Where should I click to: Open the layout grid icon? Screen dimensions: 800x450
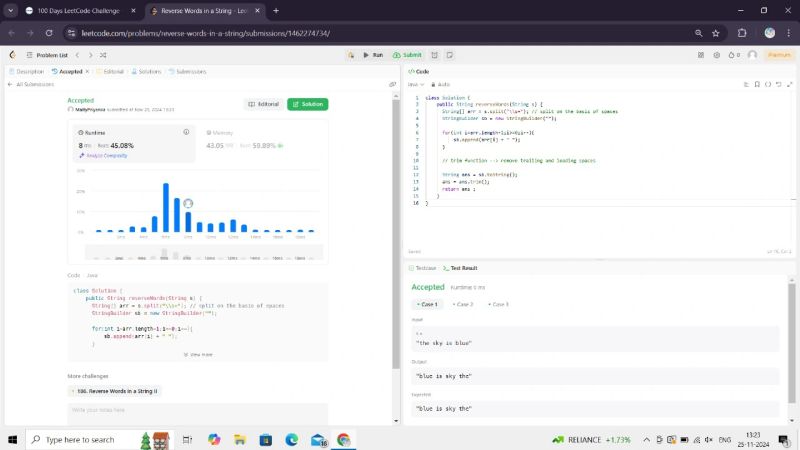point(701,55)
